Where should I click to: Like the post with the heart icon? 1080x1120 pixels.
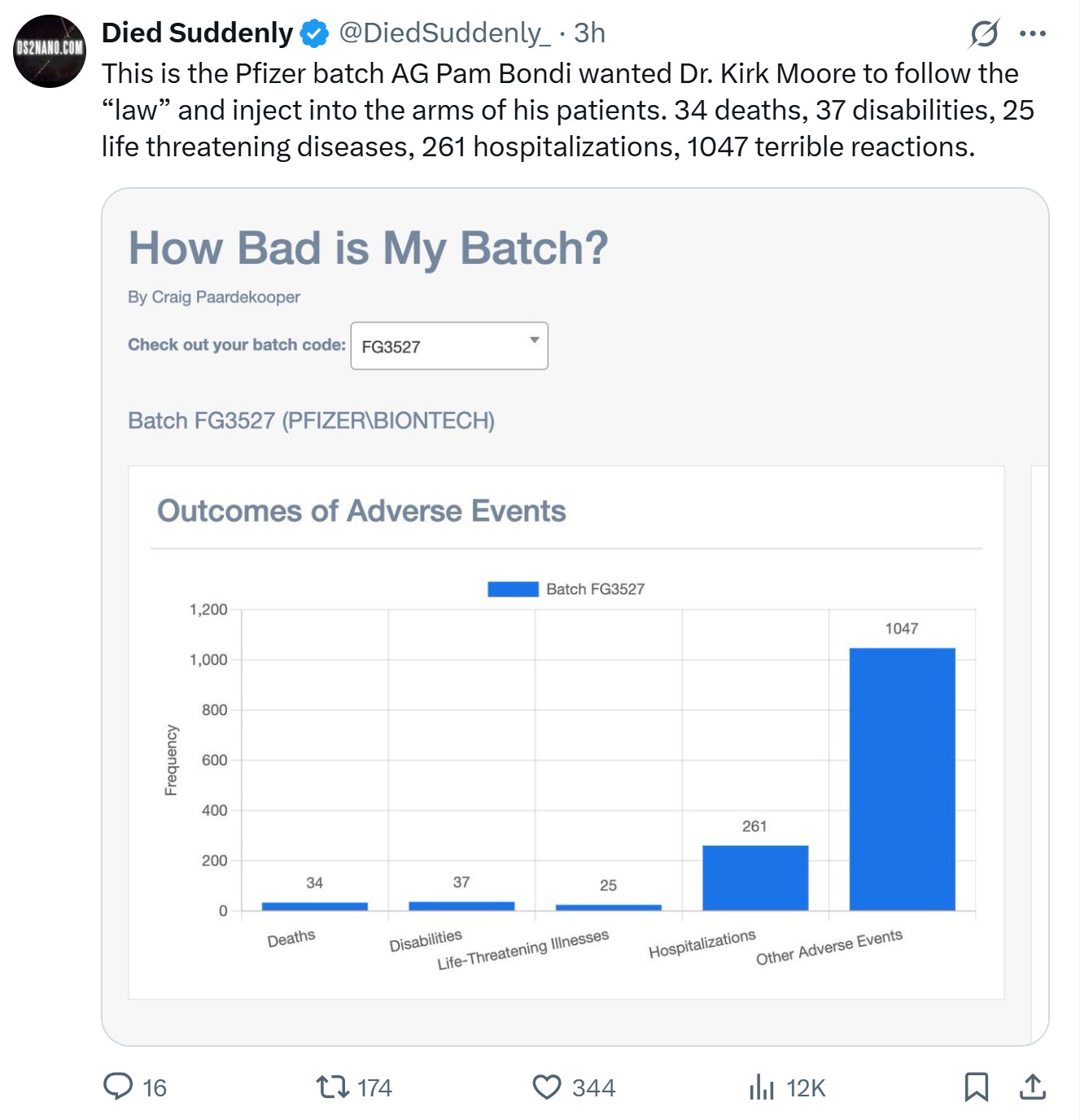(x=547, y=1087)
